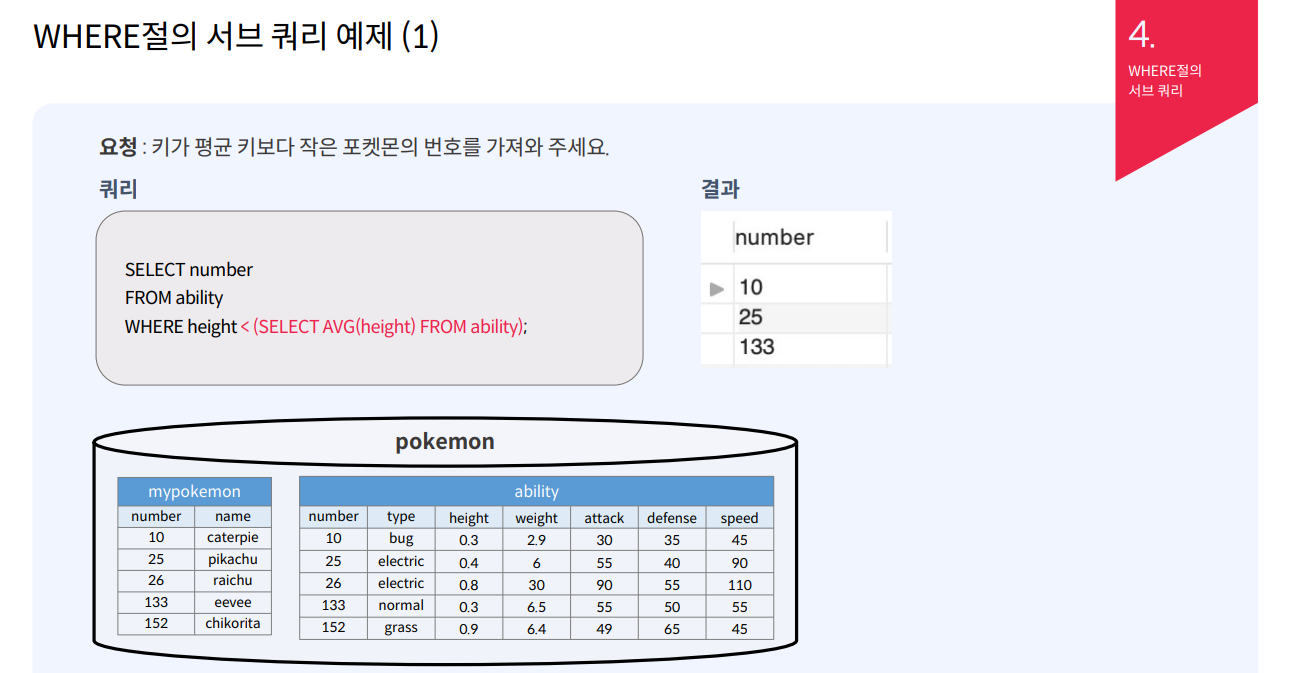Select the request text starting with '요청'
Viewport: 1290px width, 673px height.
click(354, 147)
